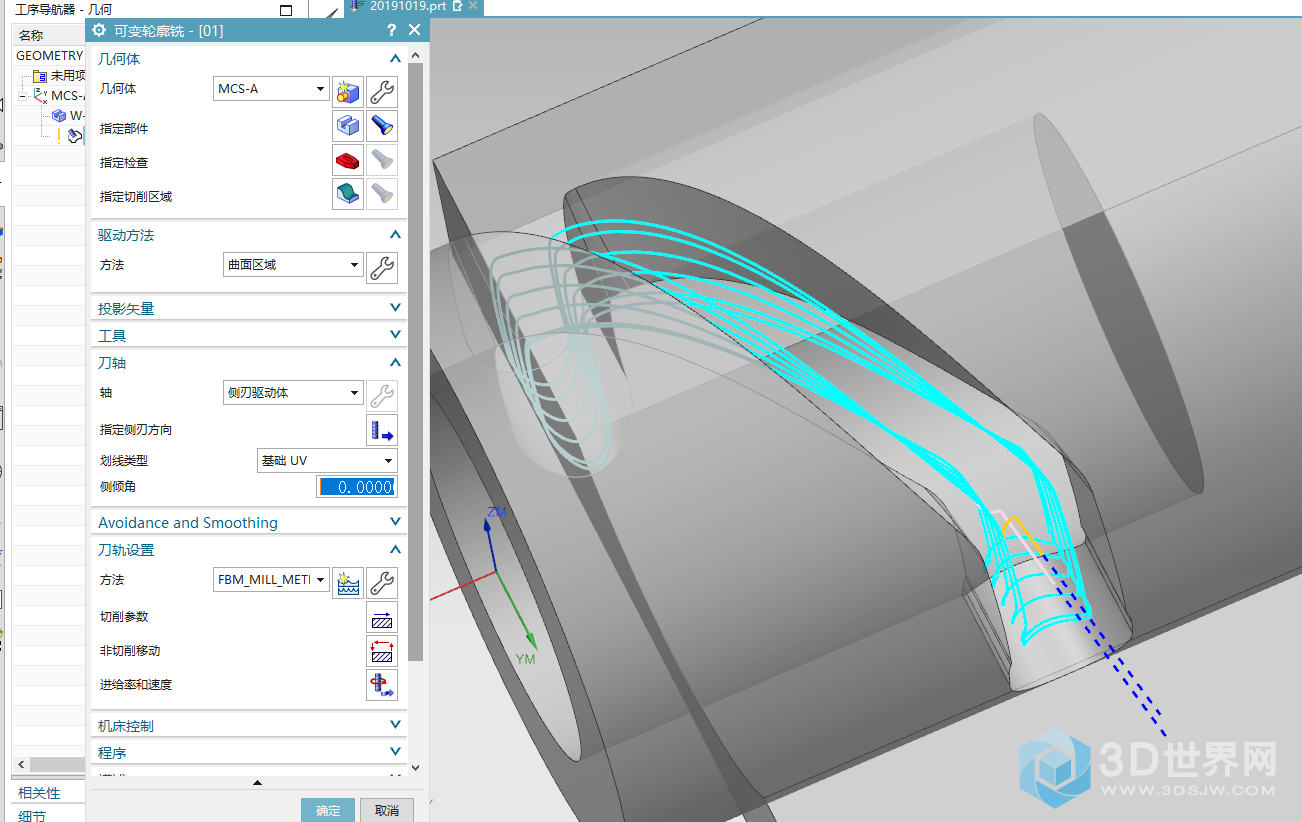Collapse the 驱动方法 section

coord(395,235)
